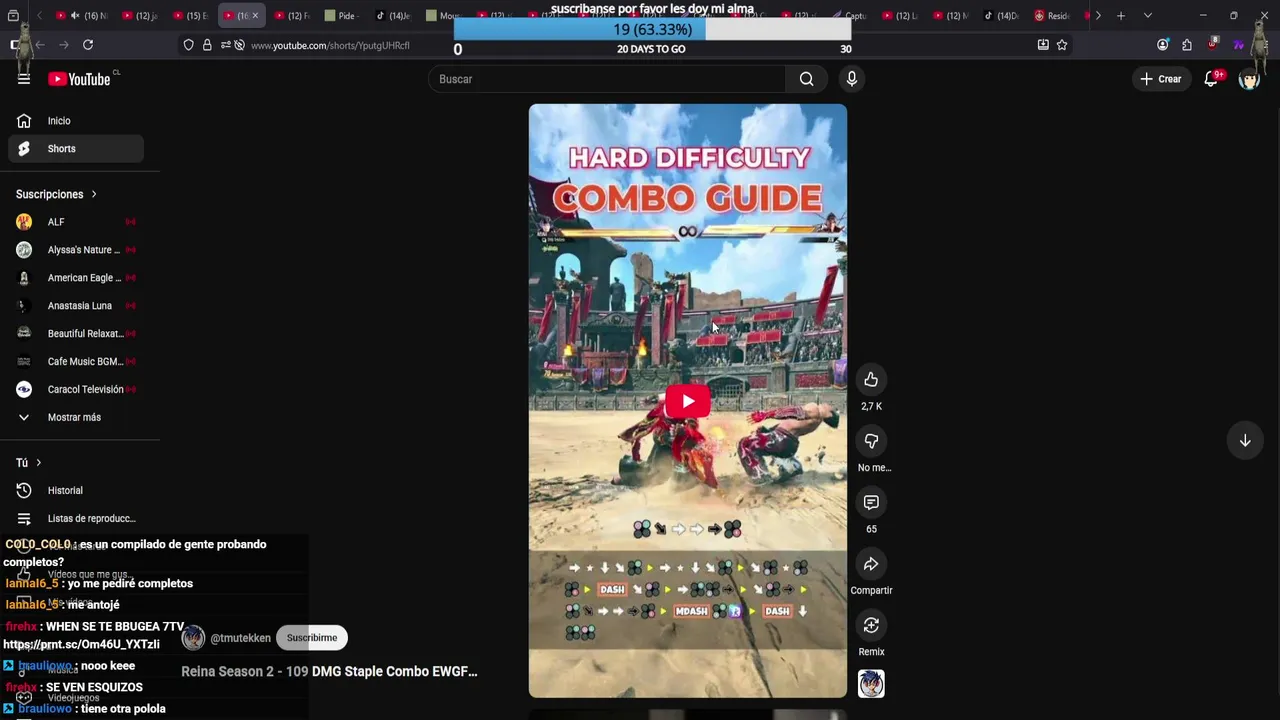Click the @tmutekken channel name
The image size is (1280, 720).
click(x=240, y=638)
